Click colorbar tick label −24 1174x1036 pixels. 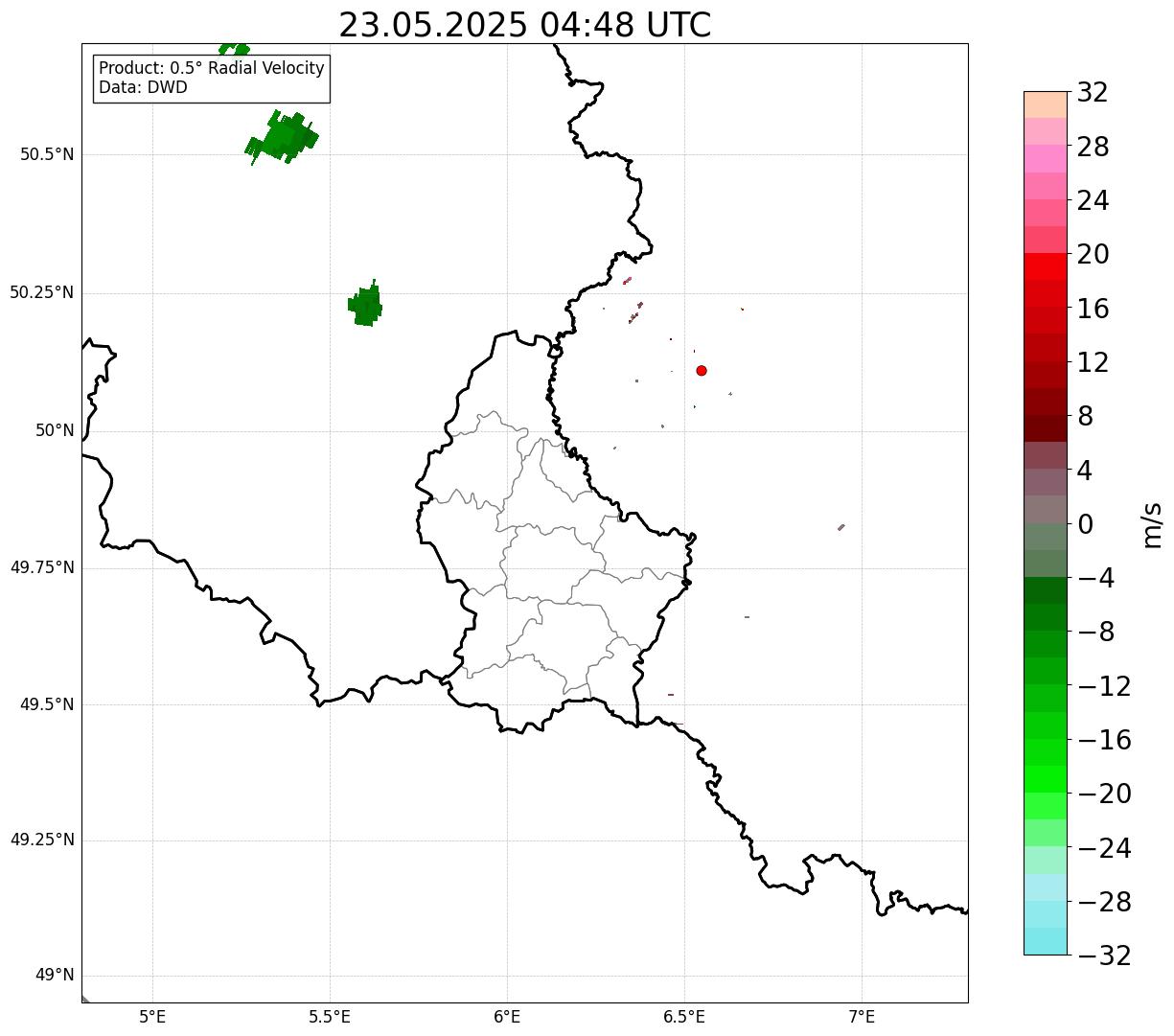(1104, 848)
